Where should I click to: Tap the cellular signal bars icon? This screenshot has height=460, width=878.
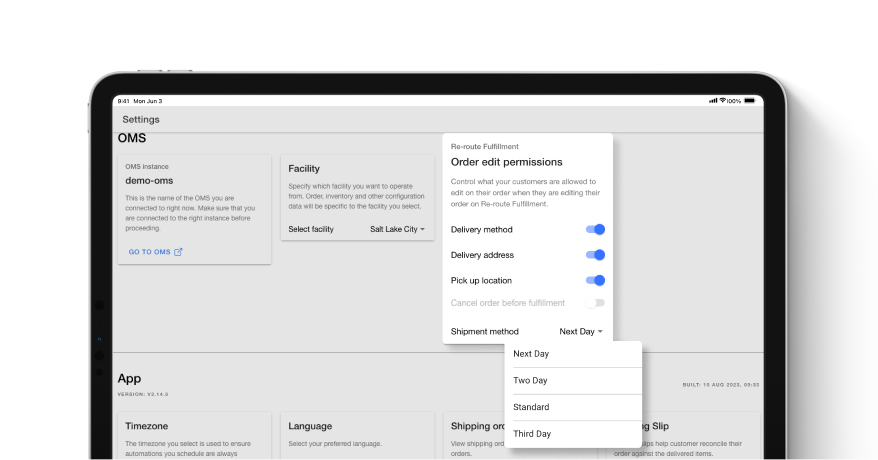713,101
